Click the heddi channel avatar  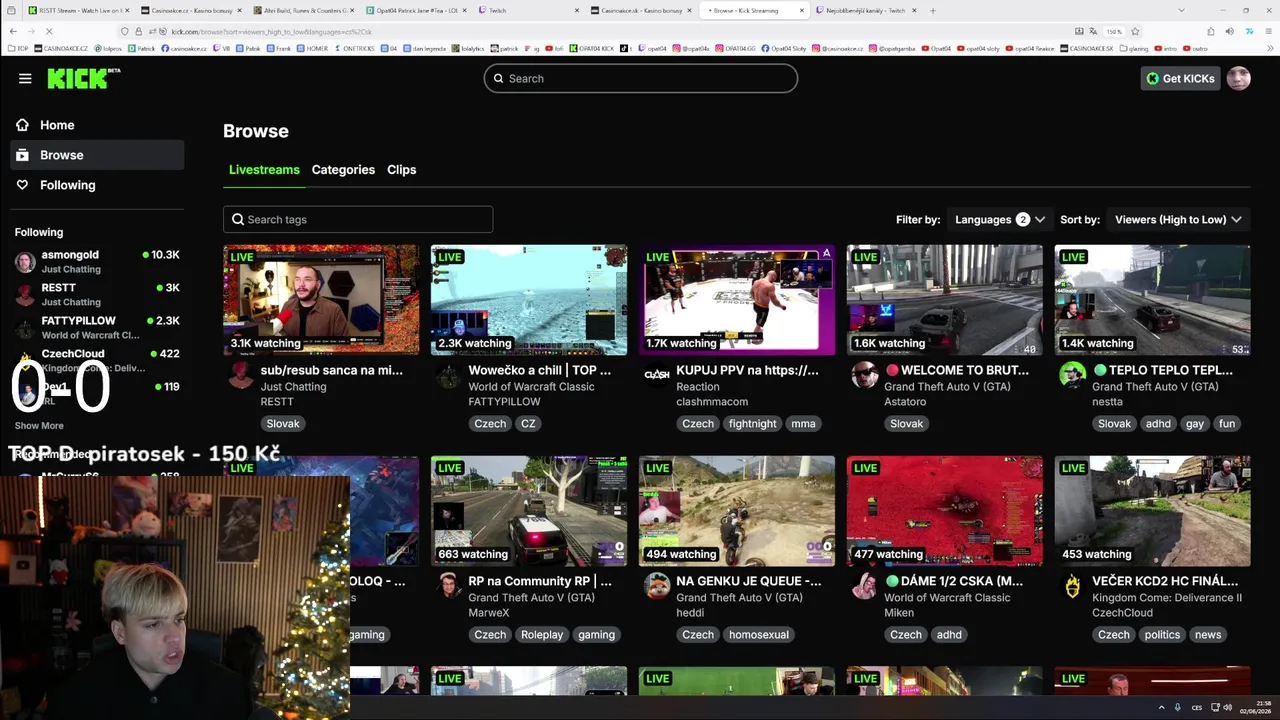(657, 586)
